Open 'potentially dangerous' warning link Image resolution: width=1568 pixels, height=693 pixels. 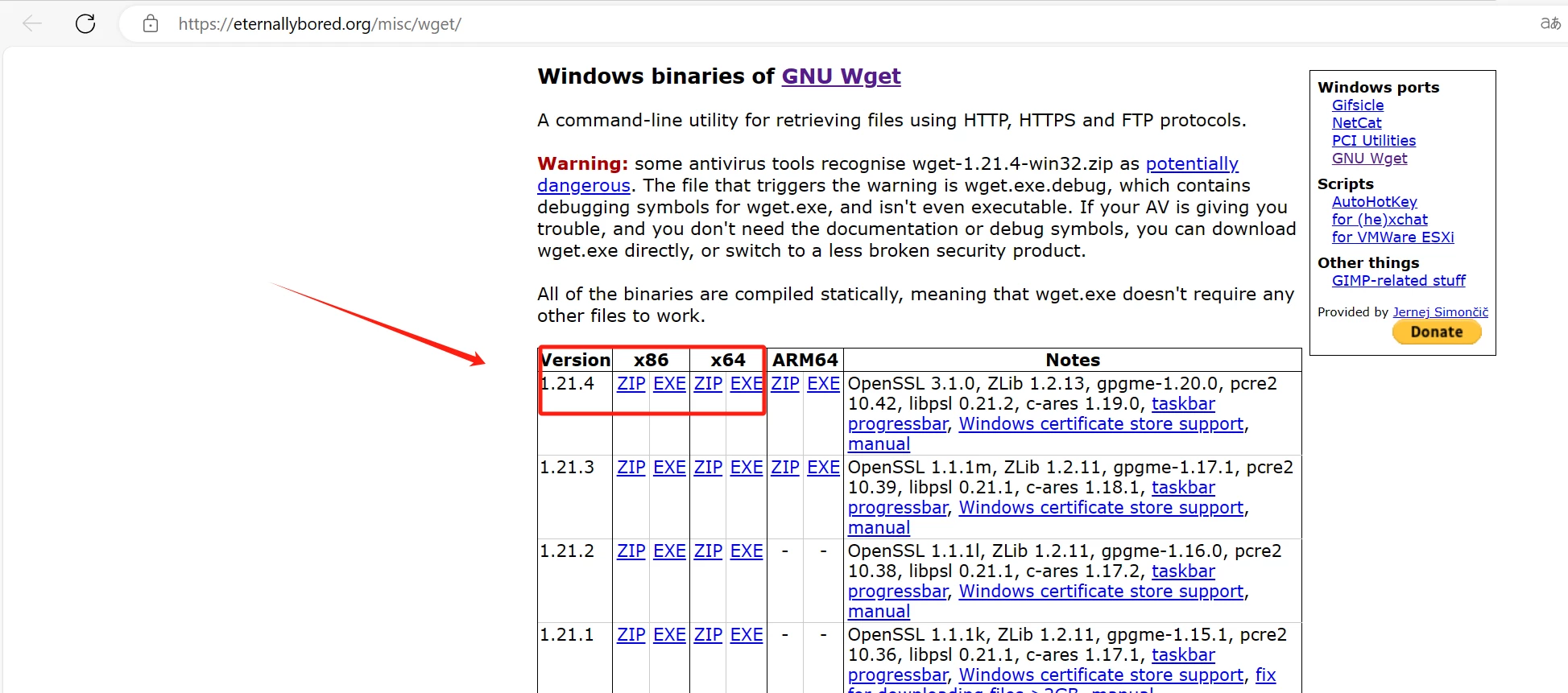point(1191,164)
